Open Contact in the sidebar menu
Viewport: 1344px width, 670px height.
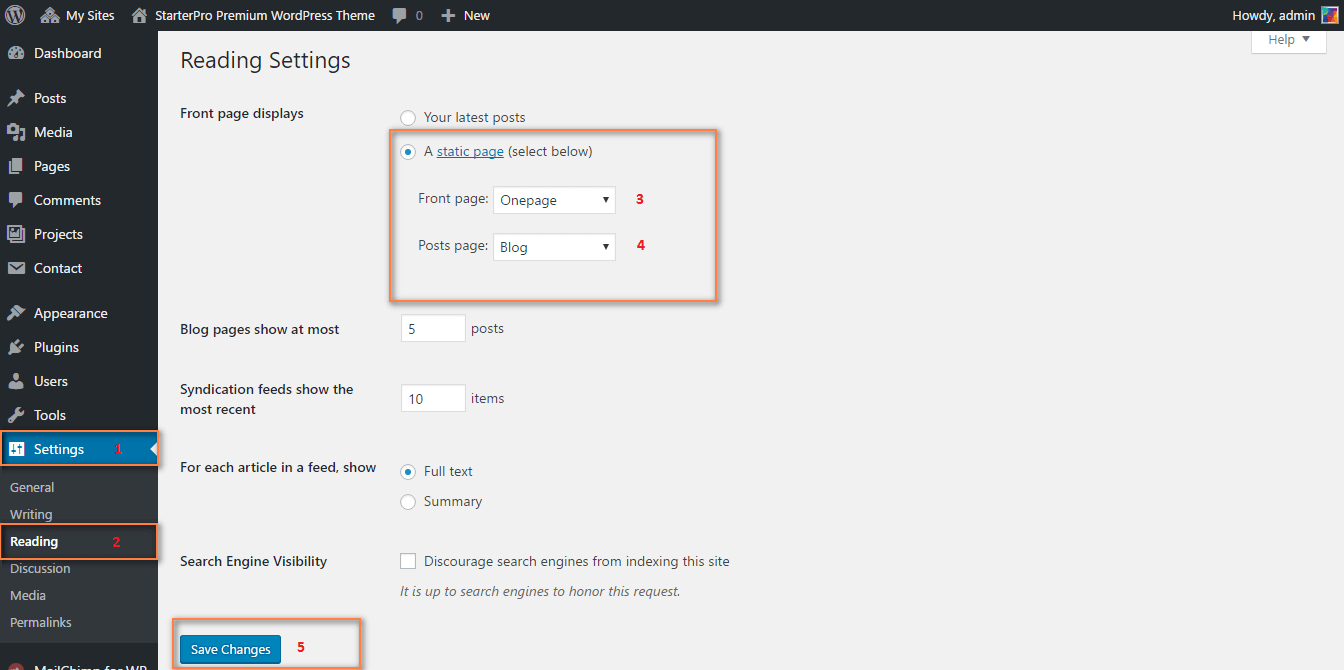pyautogui.click(x=58, y=268)
